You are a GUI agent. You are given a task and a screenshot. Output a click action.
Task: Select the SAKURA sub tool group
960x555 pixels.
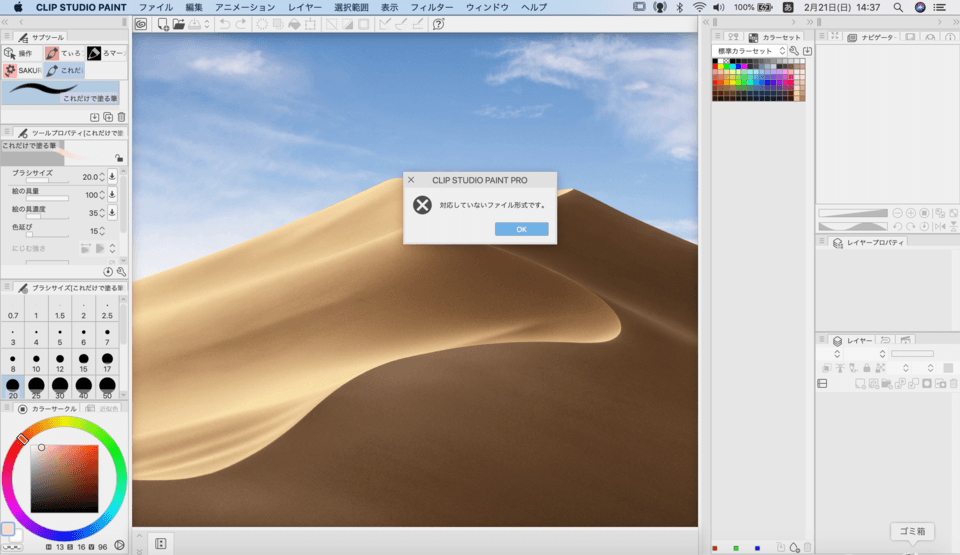tap(22, 71)
